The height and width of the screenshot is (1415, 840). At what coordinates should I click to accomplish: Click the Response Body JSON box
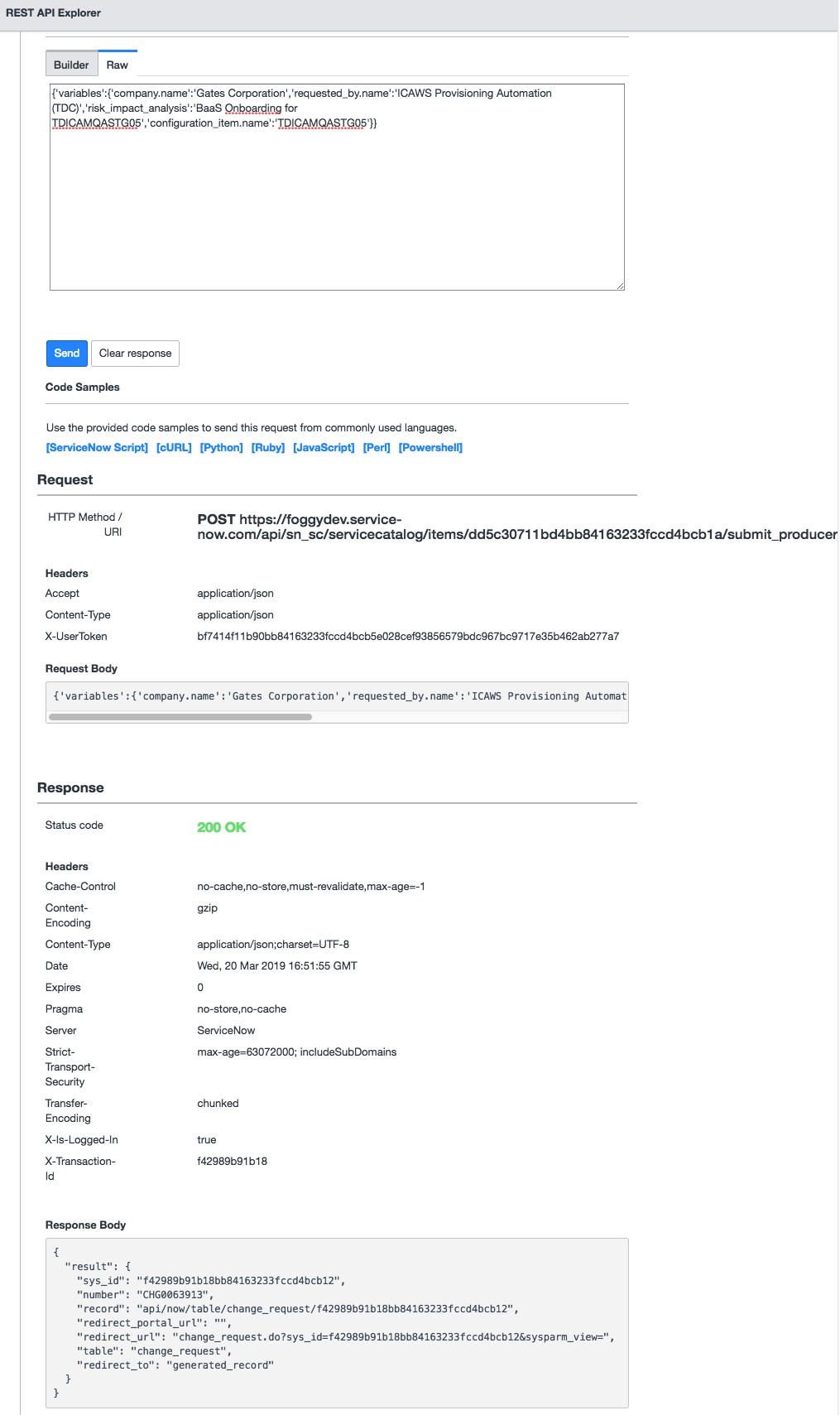[337, 1322]
